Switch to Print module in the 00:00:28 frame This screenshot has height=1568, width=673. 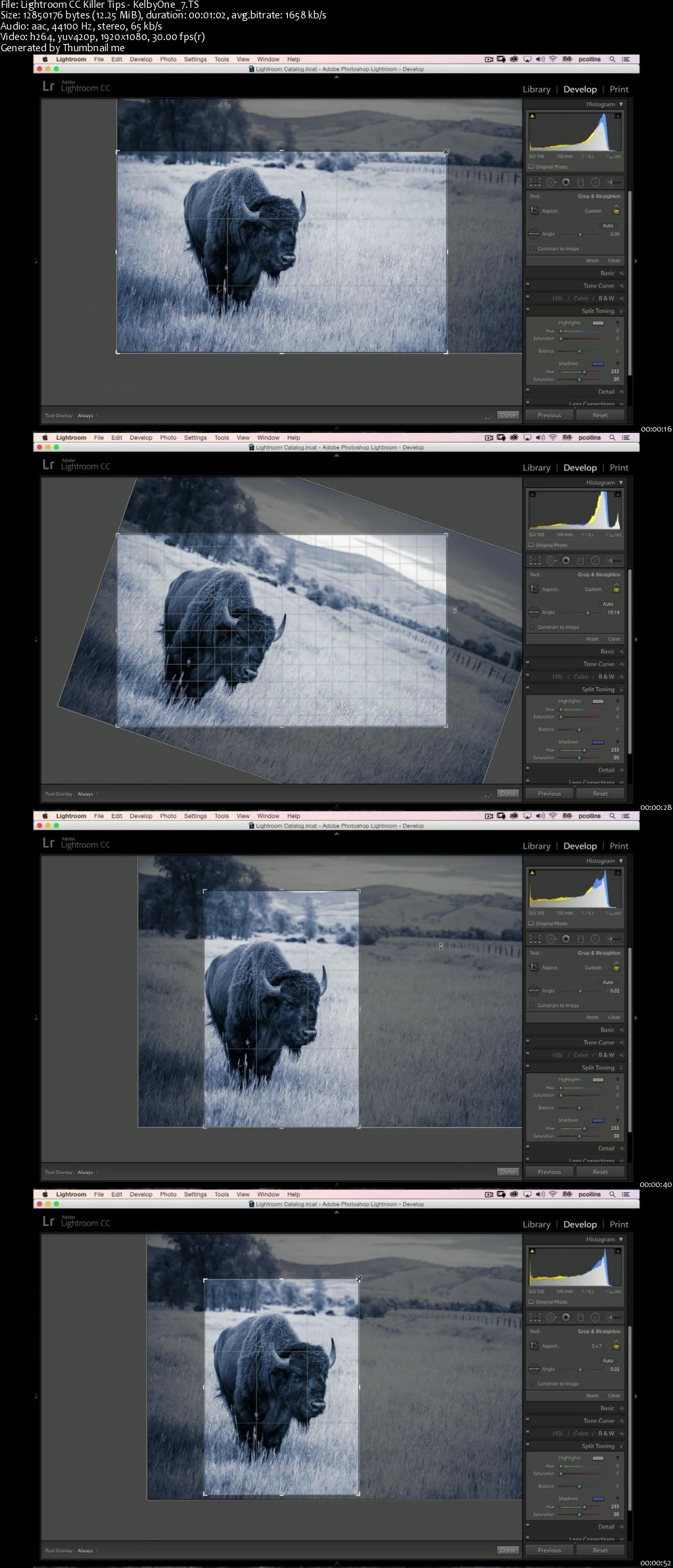pyautogui.click(x=619, y=468)
